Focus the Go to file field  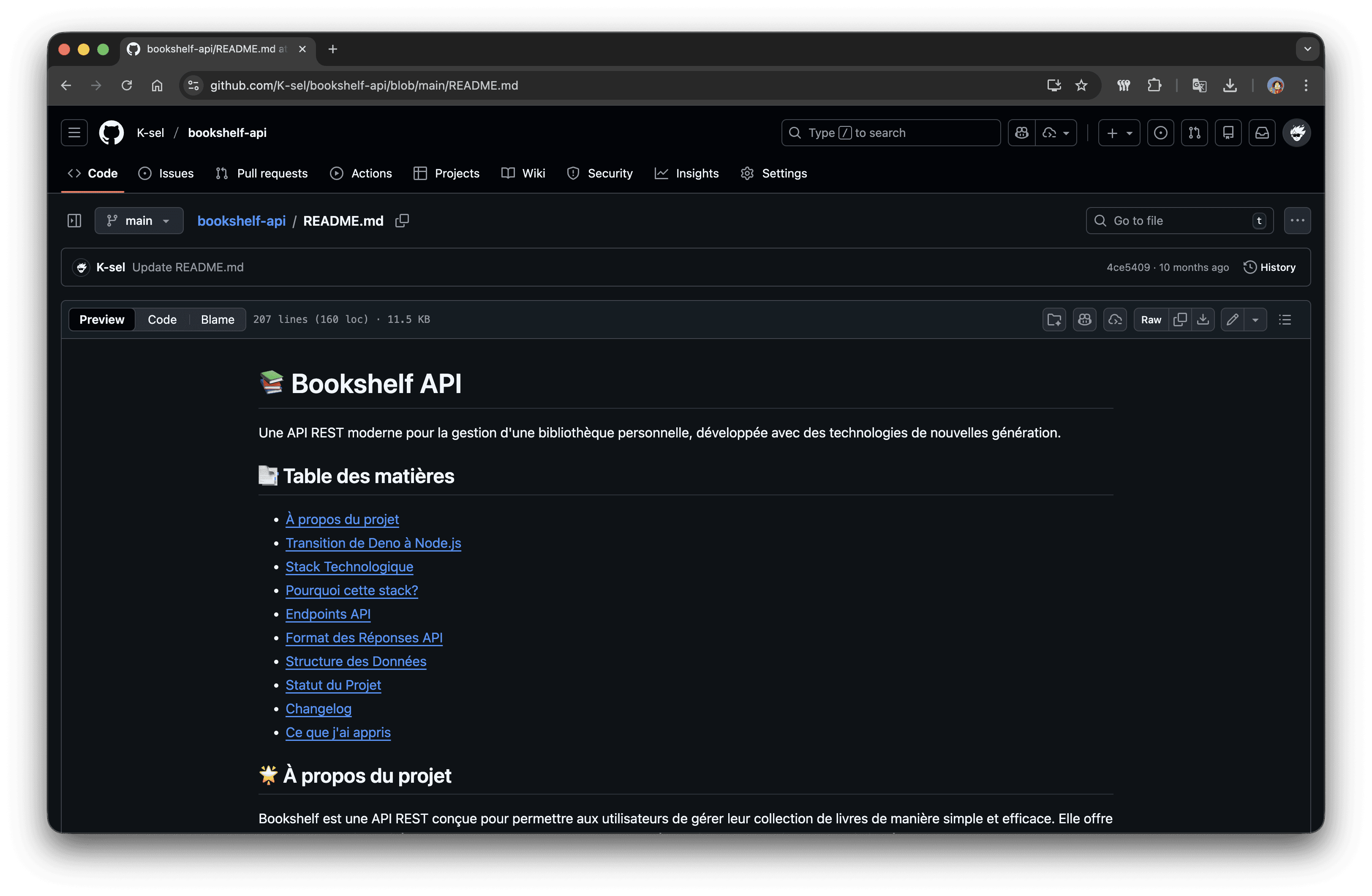pos(1179,221)
